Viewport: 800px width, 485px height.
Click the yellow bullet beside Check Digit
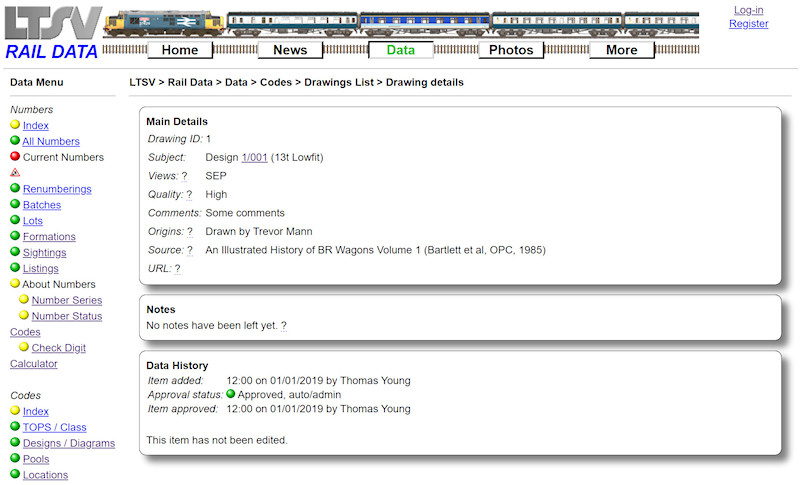[24, 347]
